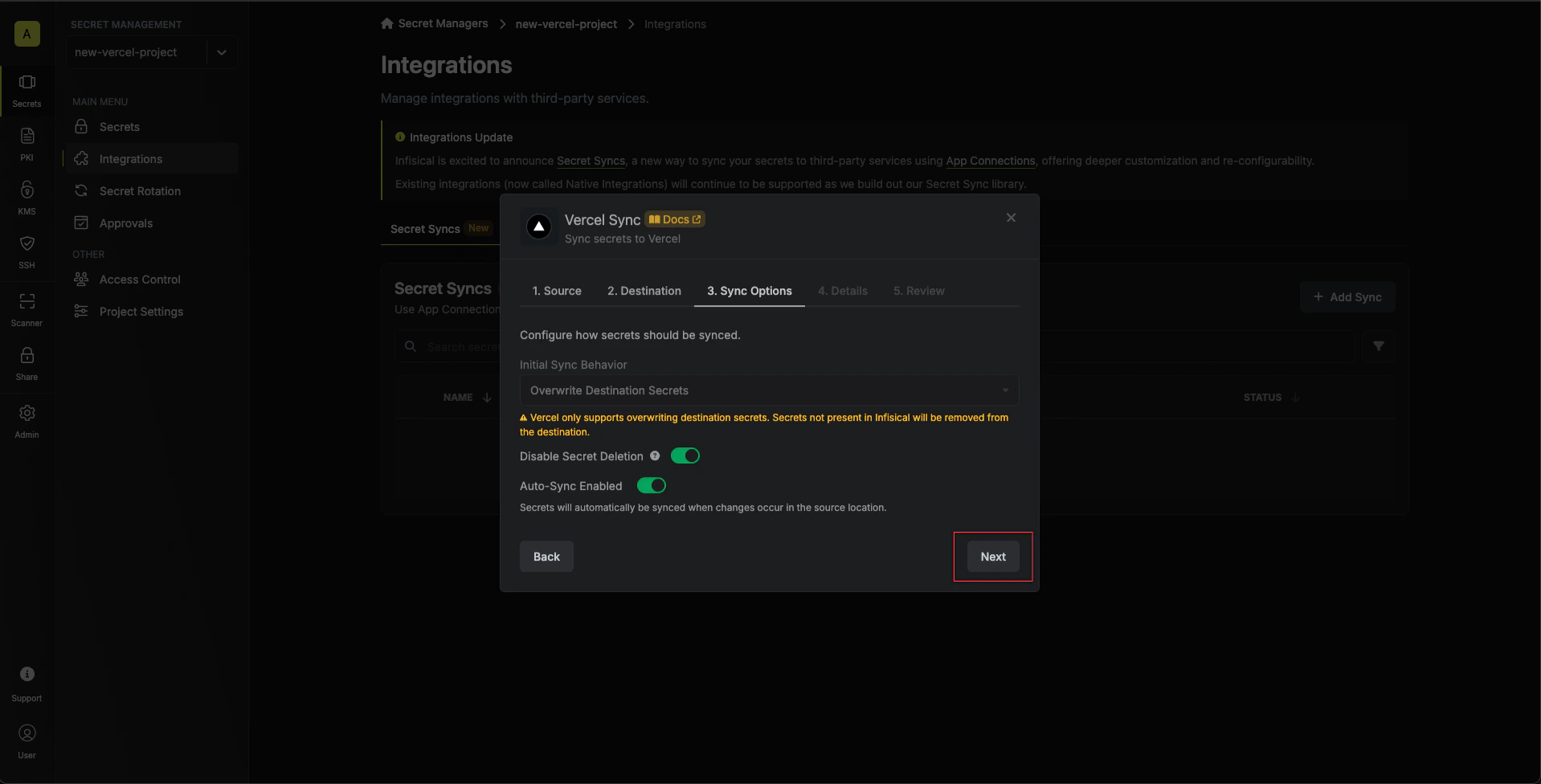The height and width of the screenshot is (784, 1541).
Task: Open Secrets in the main menu
Action: coord(151,127)
